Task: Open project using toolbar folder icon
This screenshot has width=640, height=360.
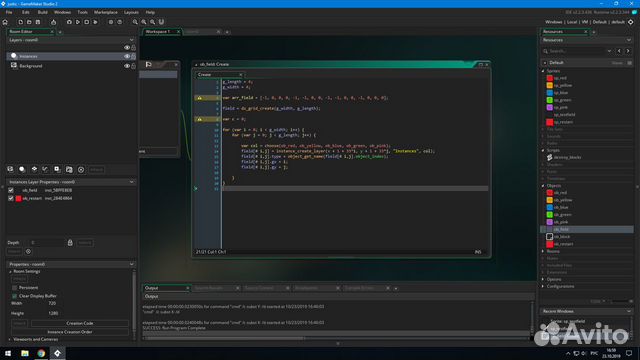Action: click(29, 22)
